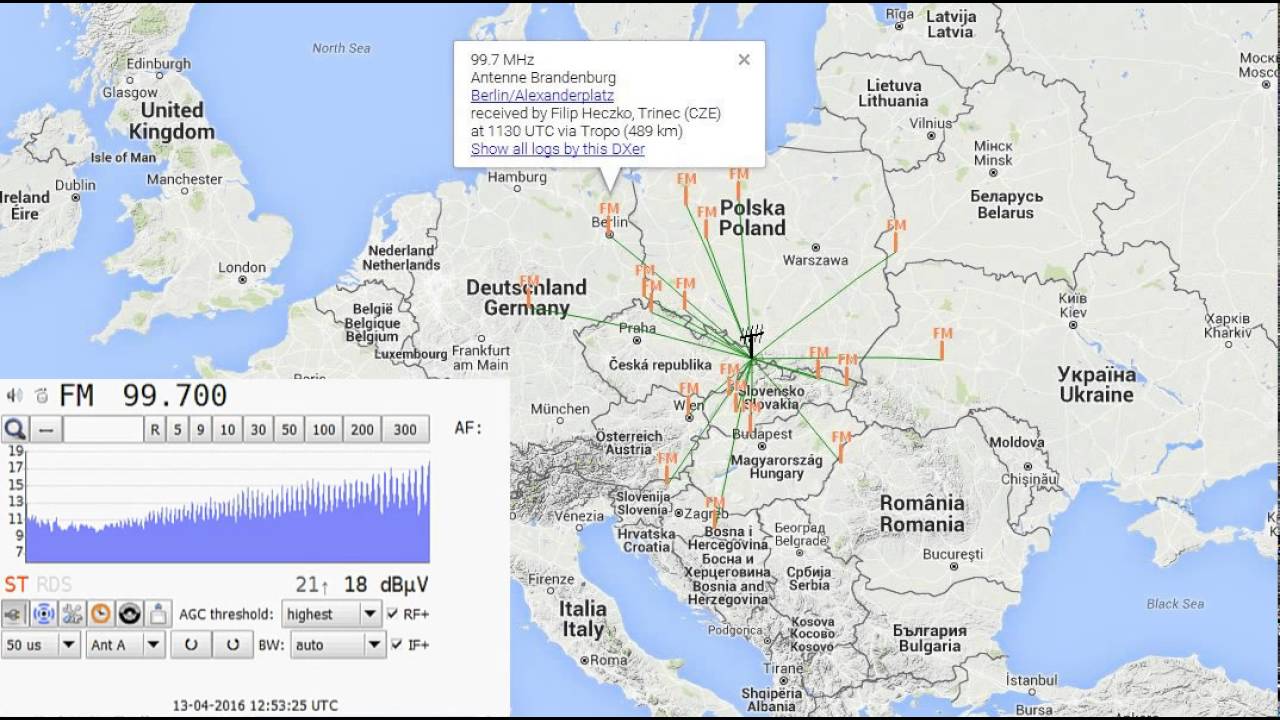
Task: Click the R button
Action: (x=155, y=430)
